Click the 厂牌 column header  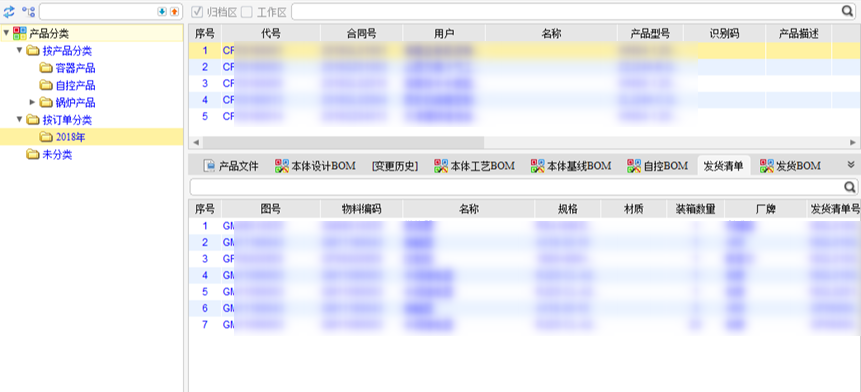[x=766, y=209]
